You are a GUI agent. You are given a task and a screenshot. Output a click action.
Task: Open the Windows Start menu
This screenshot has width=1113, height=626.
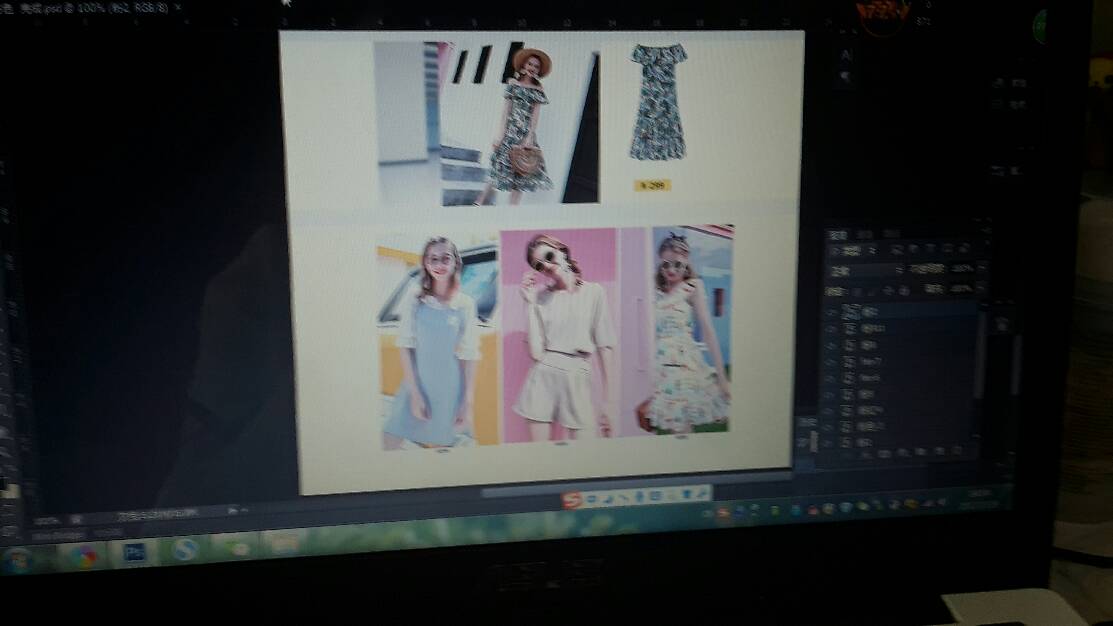(20, 561)
